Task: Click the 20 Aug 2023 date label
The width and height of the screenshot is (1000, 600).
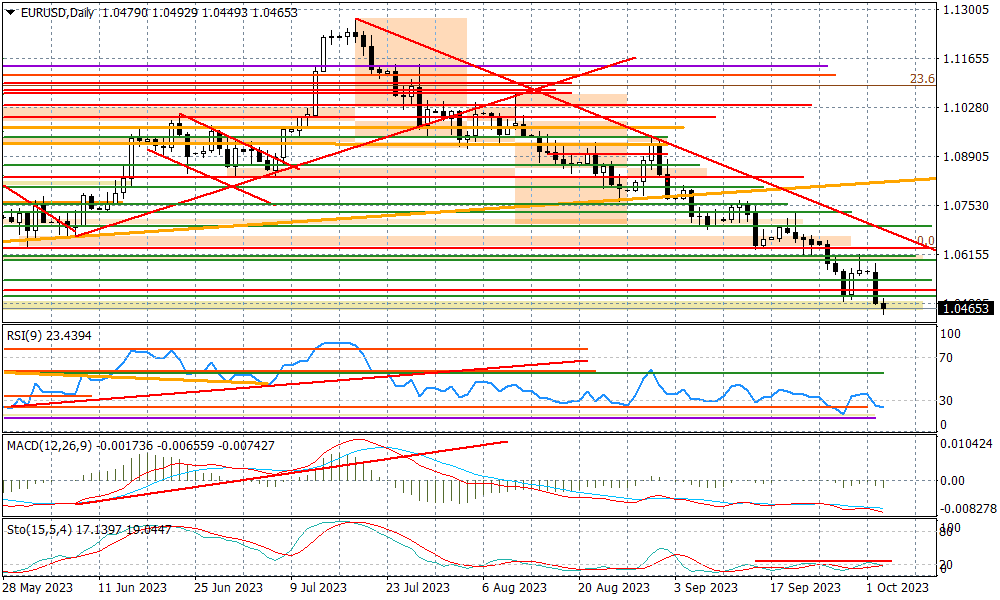Action: pyautogui.click(x=606, y=588)
